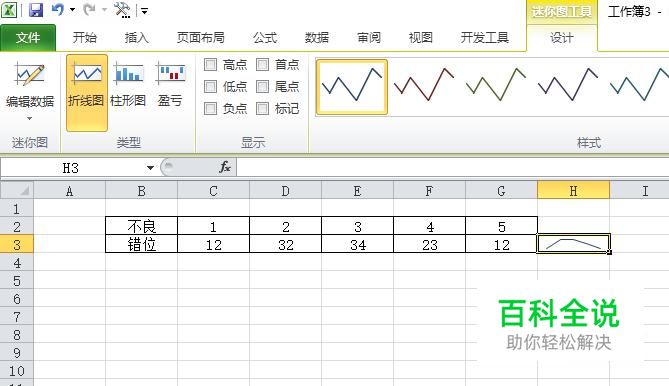Select column A header

pos(70,191)
